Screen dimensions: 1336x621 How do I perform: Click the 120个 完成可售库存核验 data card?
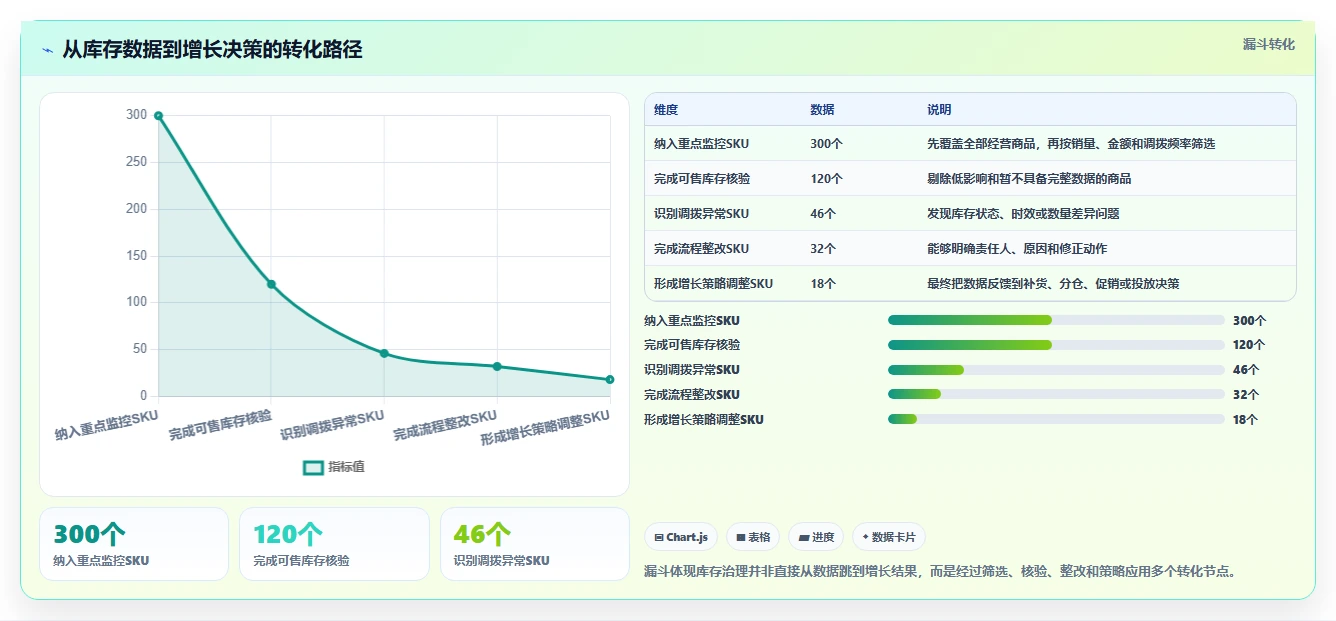click(334, 544)
